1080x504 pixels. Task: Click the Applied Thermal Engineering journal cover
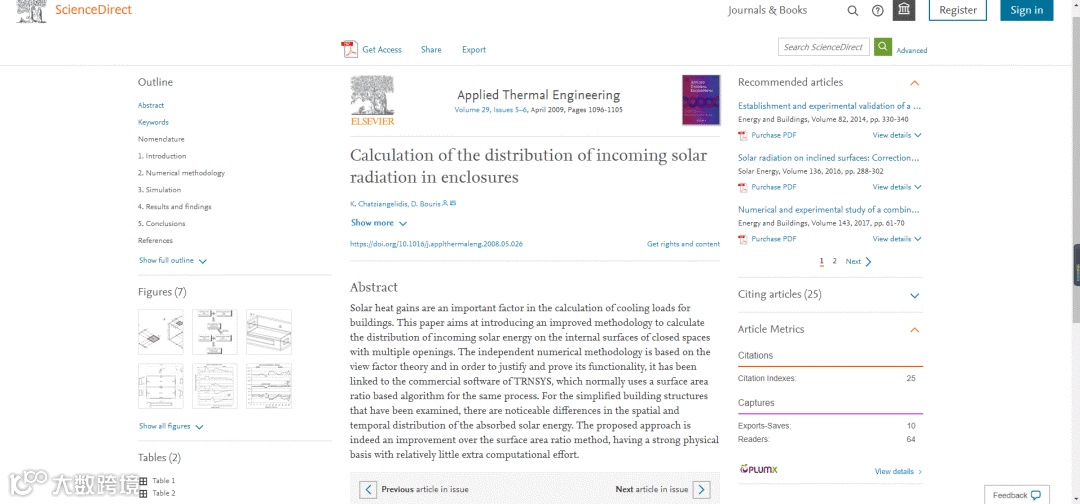click(700, 100)
